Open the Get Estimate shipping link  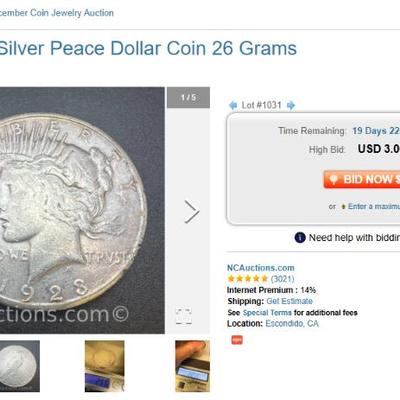pos(289,301)
